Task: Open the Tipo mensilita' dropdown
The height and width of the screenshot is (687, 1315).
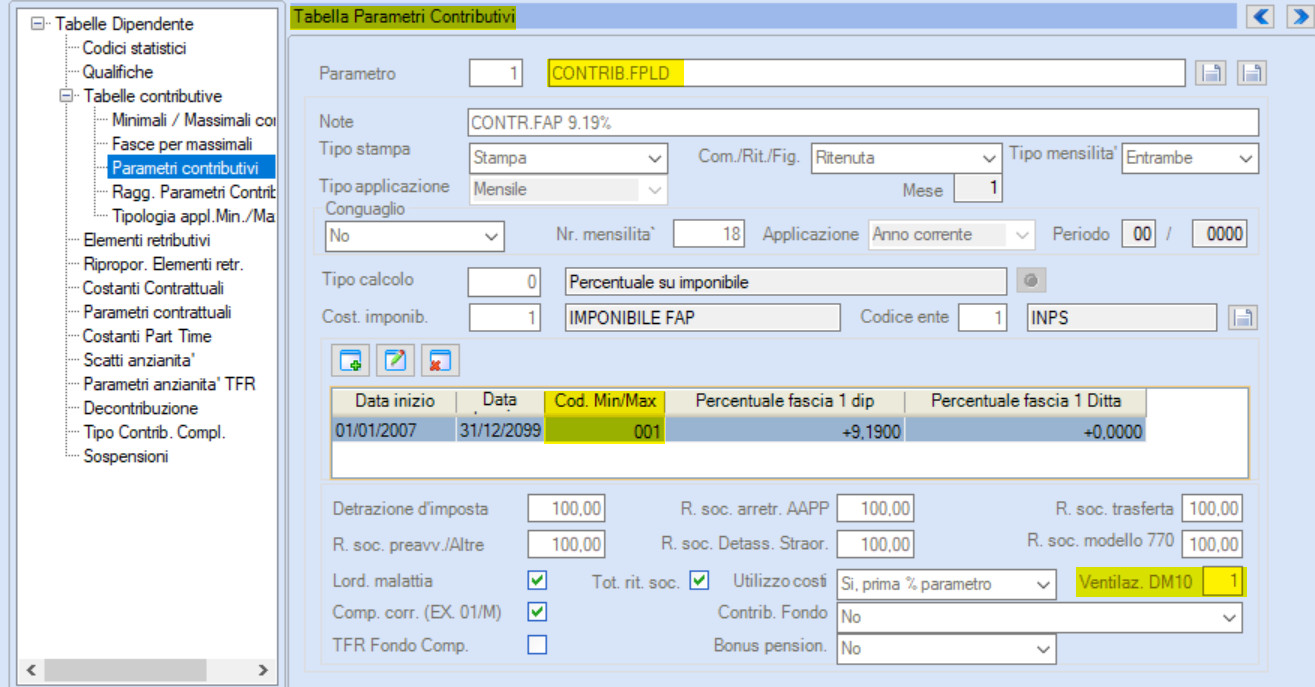Action: point(1245,158)
